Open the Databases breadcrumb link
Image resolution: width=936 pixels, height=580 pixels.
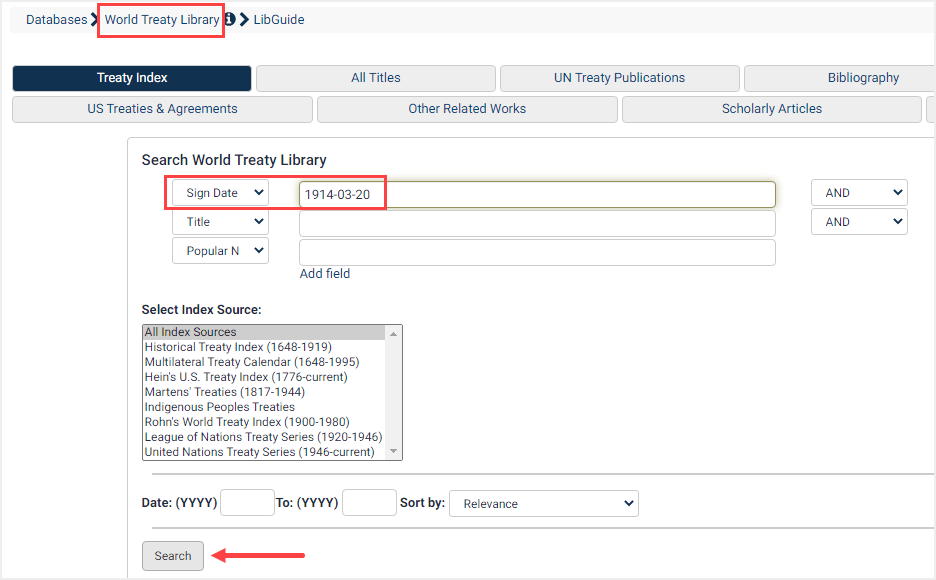click(x=57, y=20)
